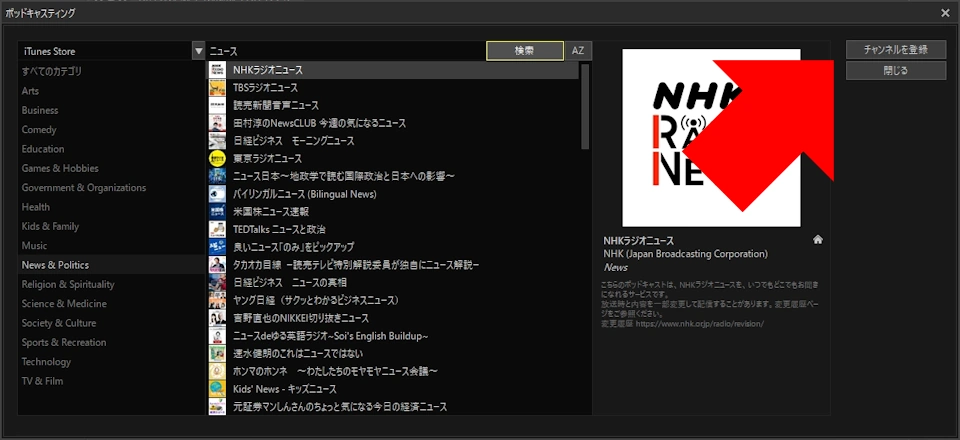
Task: Focus the search field containing ニュース
Action: pyautogui.click(x=346, y=51)
